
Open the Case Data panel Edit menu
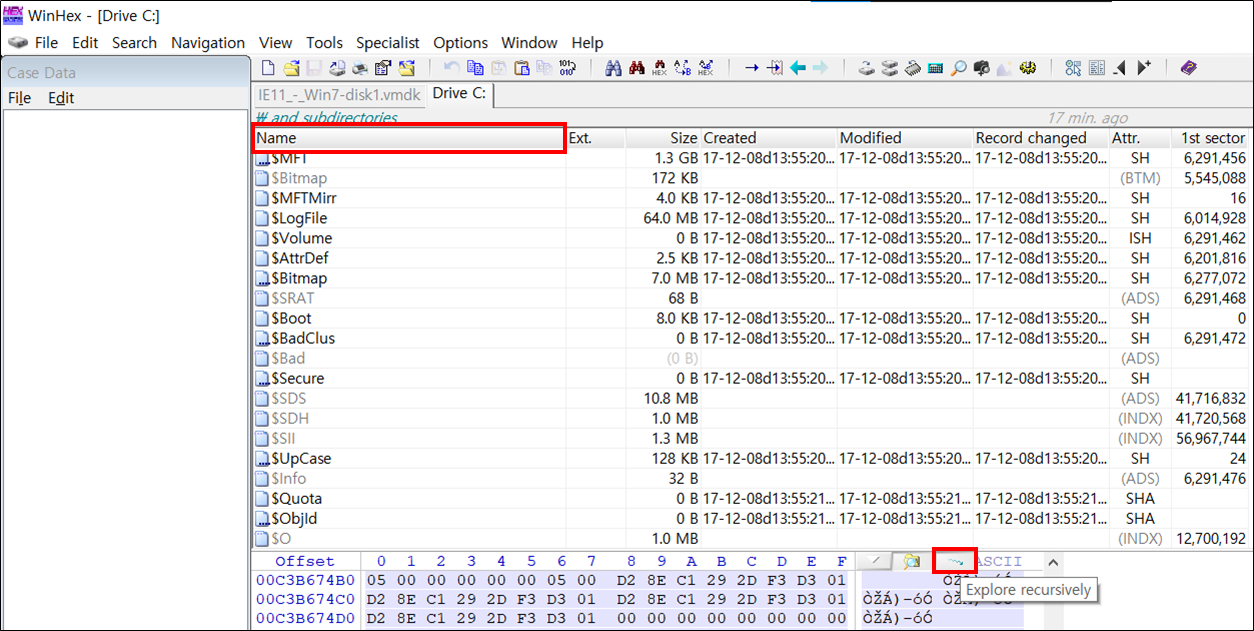pos(61,97)
